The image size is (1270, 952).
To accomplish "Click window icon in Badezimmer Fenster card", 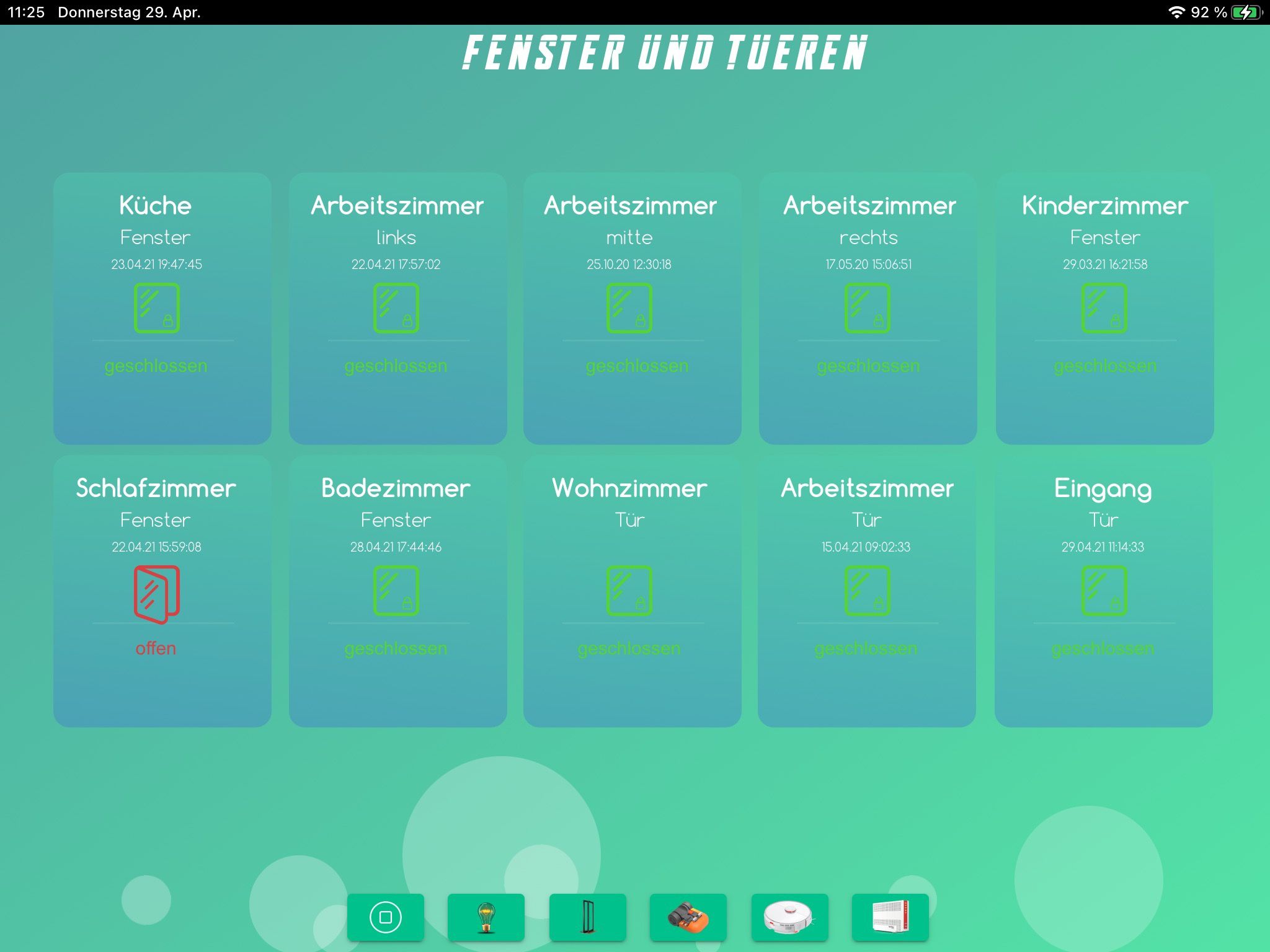I will 396,591.
